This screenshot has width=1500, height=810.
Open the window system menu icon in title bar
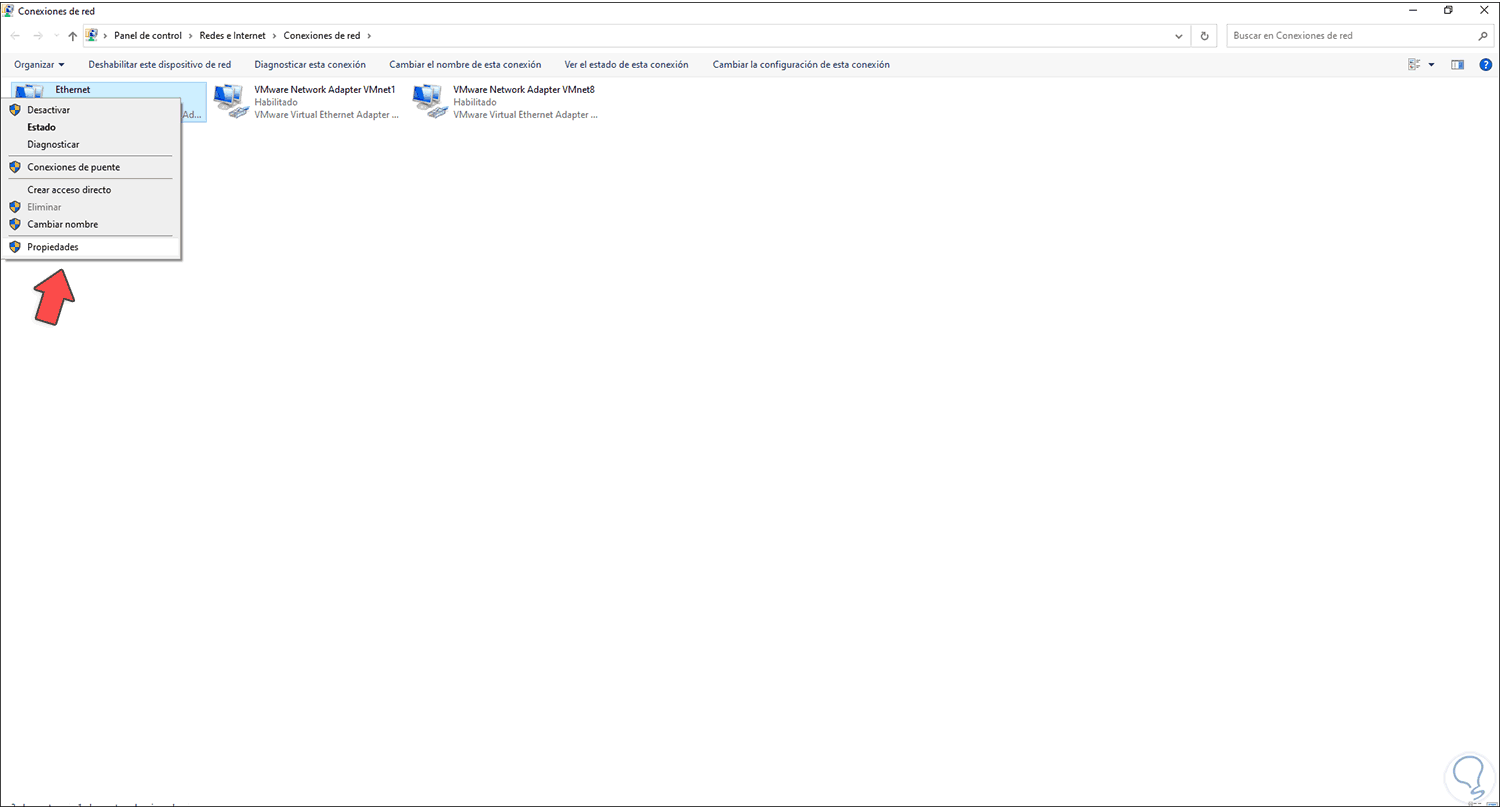point(10,10)
